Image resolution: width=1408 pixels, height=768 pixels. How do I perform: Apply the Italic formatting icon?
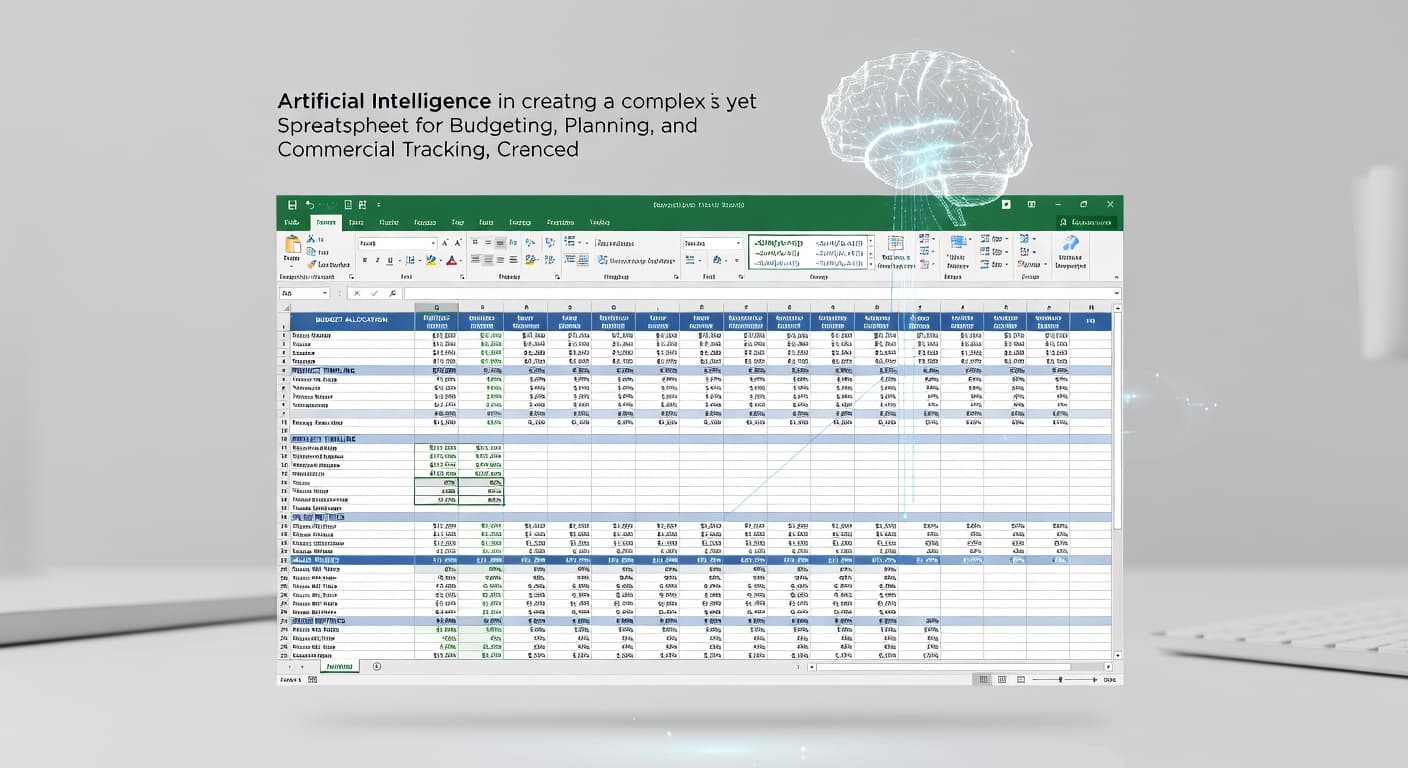[378, 261]
